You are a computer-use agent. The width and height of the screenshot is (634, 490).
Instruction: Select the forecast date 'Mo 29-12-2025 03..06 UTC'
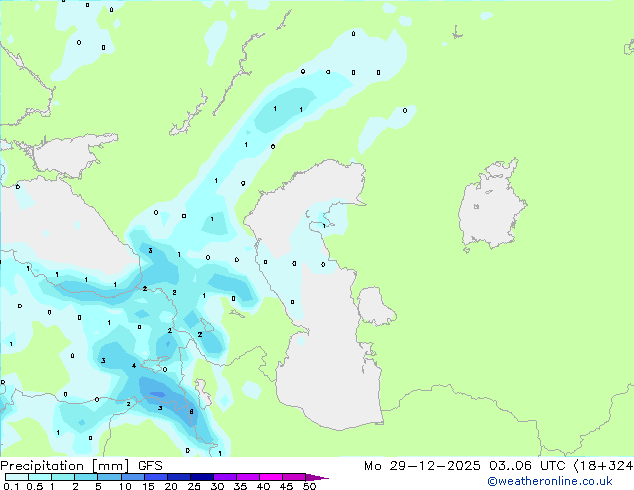tap(464, 466)
